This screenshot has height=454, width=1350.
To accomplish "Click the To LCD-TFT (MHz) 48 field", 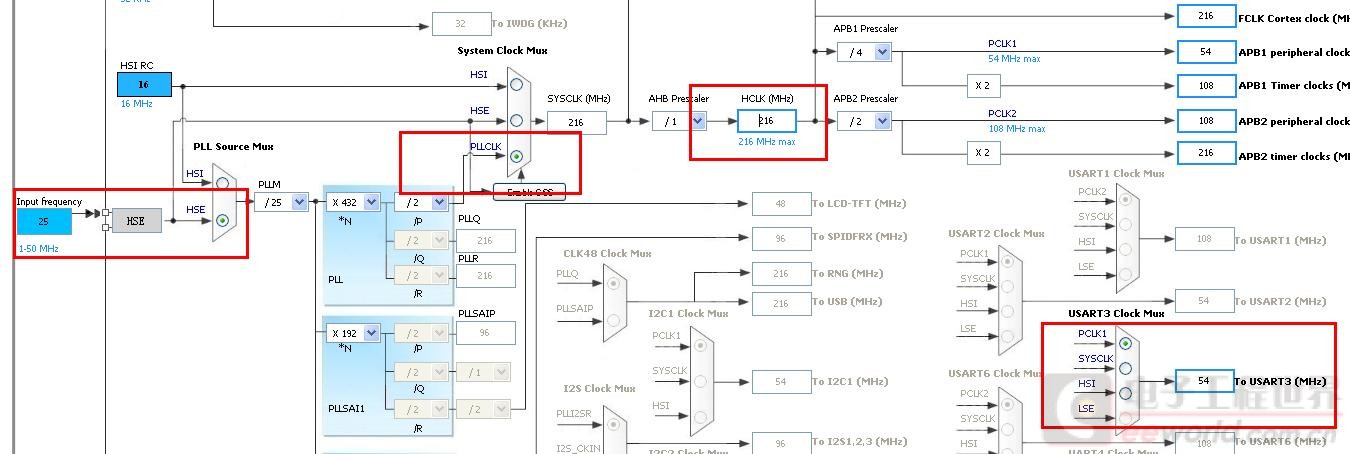I will click(781, 204).
